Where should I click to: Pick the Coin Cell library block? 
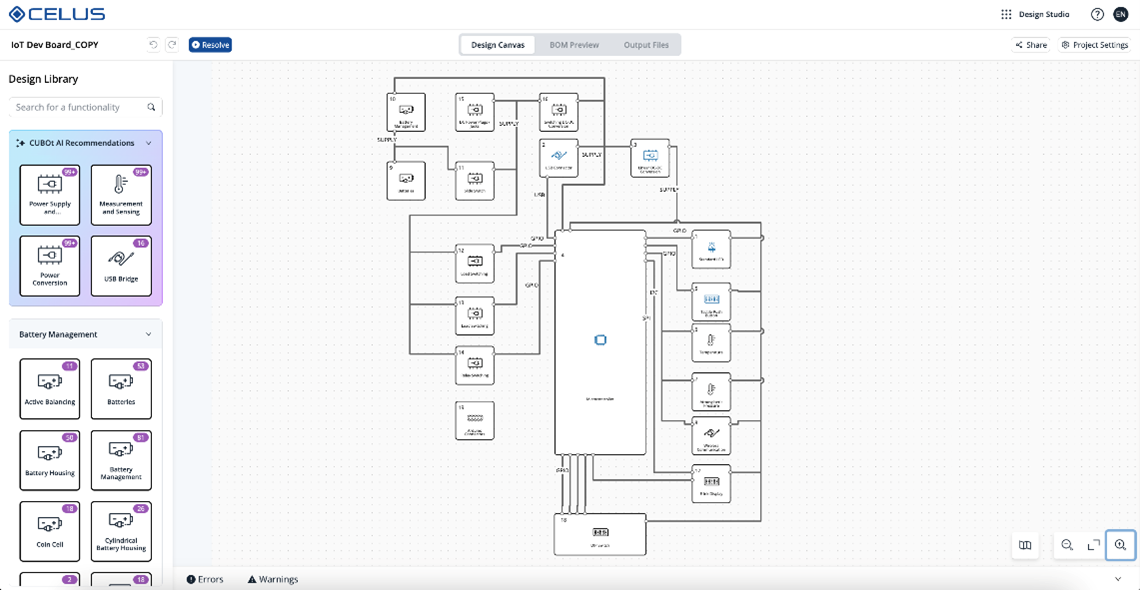pos(50,531)
